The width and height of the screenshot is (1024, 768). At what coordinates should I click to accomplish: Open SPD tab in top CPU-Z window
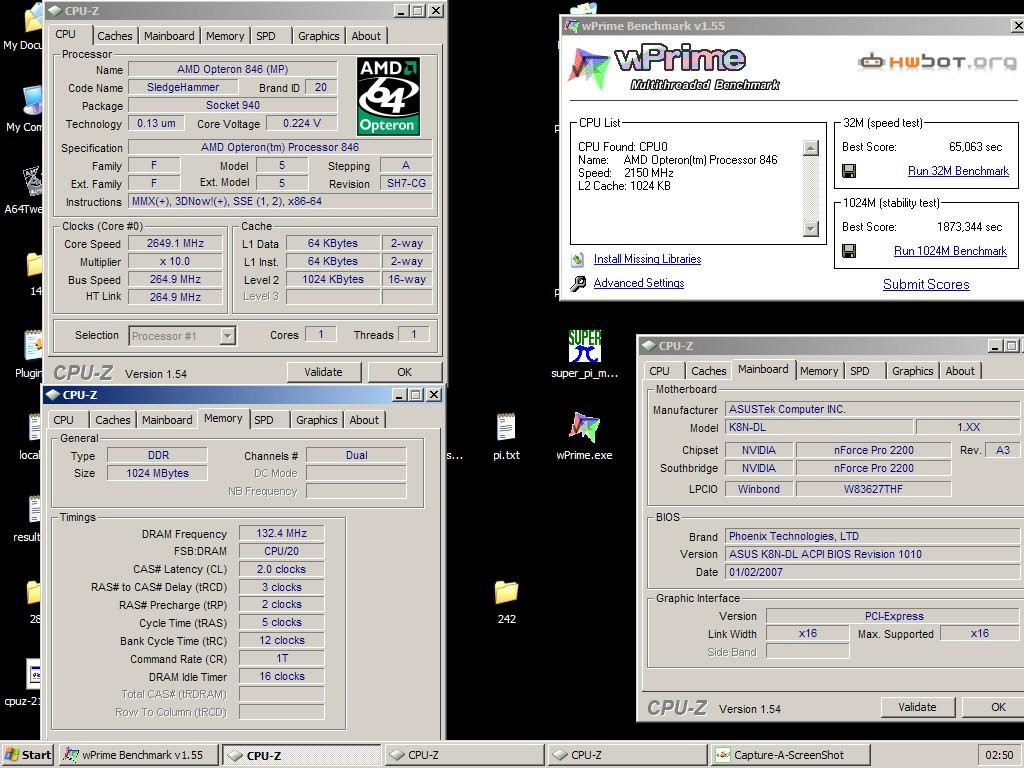(266, 36)
